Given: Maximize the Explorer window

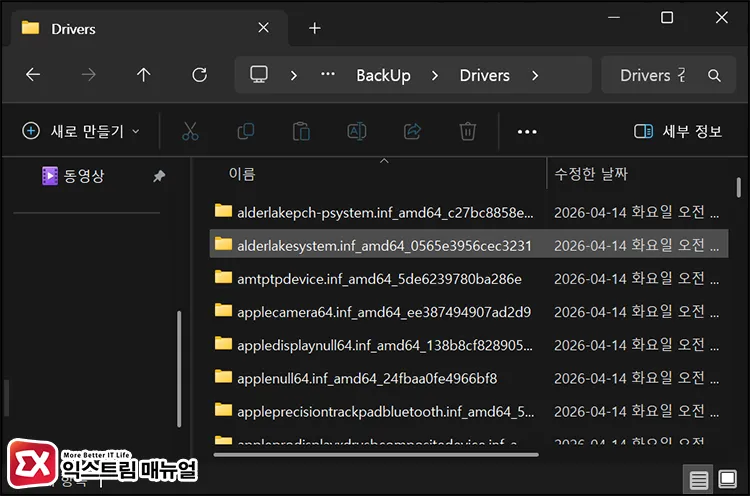Looking at the screenshot, I should [667, 18].
